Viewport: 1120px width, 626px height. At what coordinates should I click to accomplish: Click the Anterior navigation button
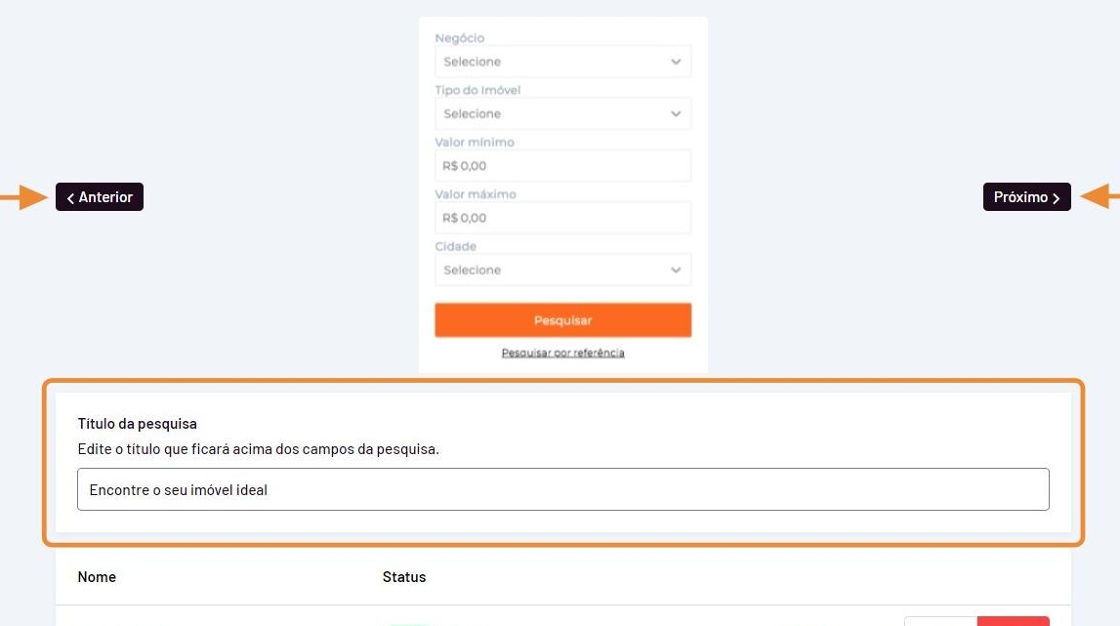click(x=100, y=197)
